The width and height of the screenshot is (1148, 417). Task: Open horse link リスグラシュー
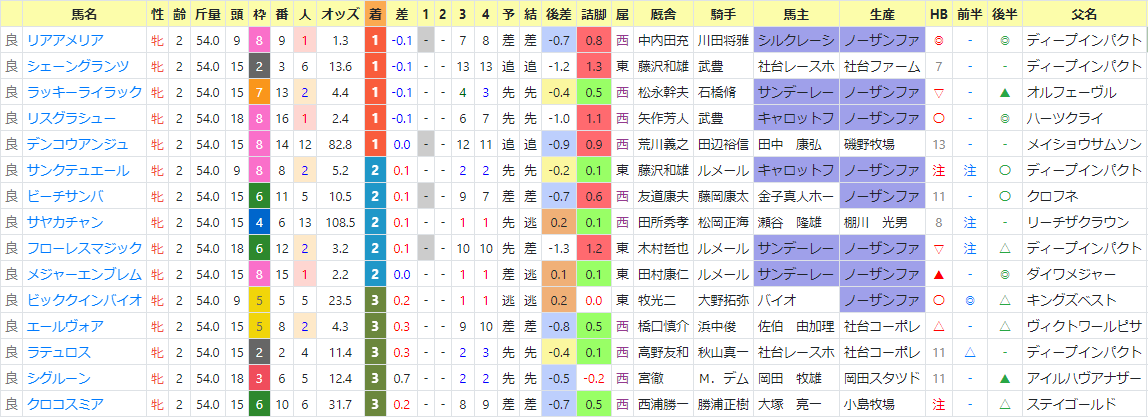[71, 119]
